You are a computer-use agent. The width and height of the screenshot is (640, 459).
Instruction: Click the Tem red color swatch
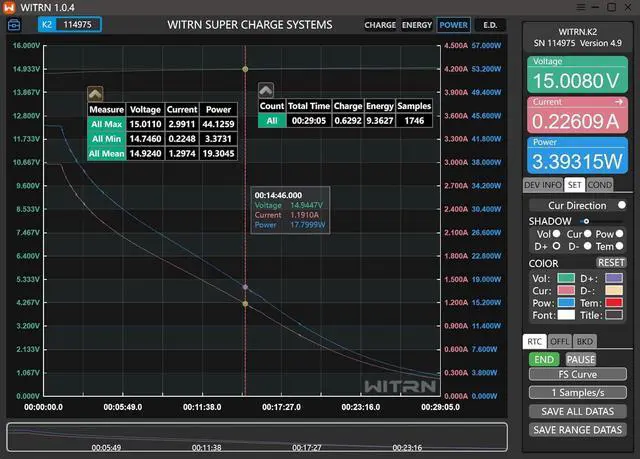[x=615, y=302]
